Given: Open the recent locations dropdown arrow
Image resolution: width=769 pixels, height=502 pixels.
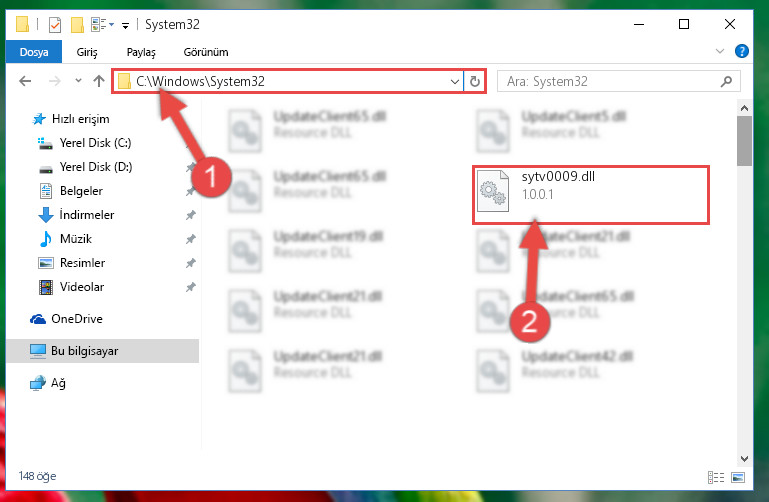Looking at the screenshot, I should coord(78,80).
